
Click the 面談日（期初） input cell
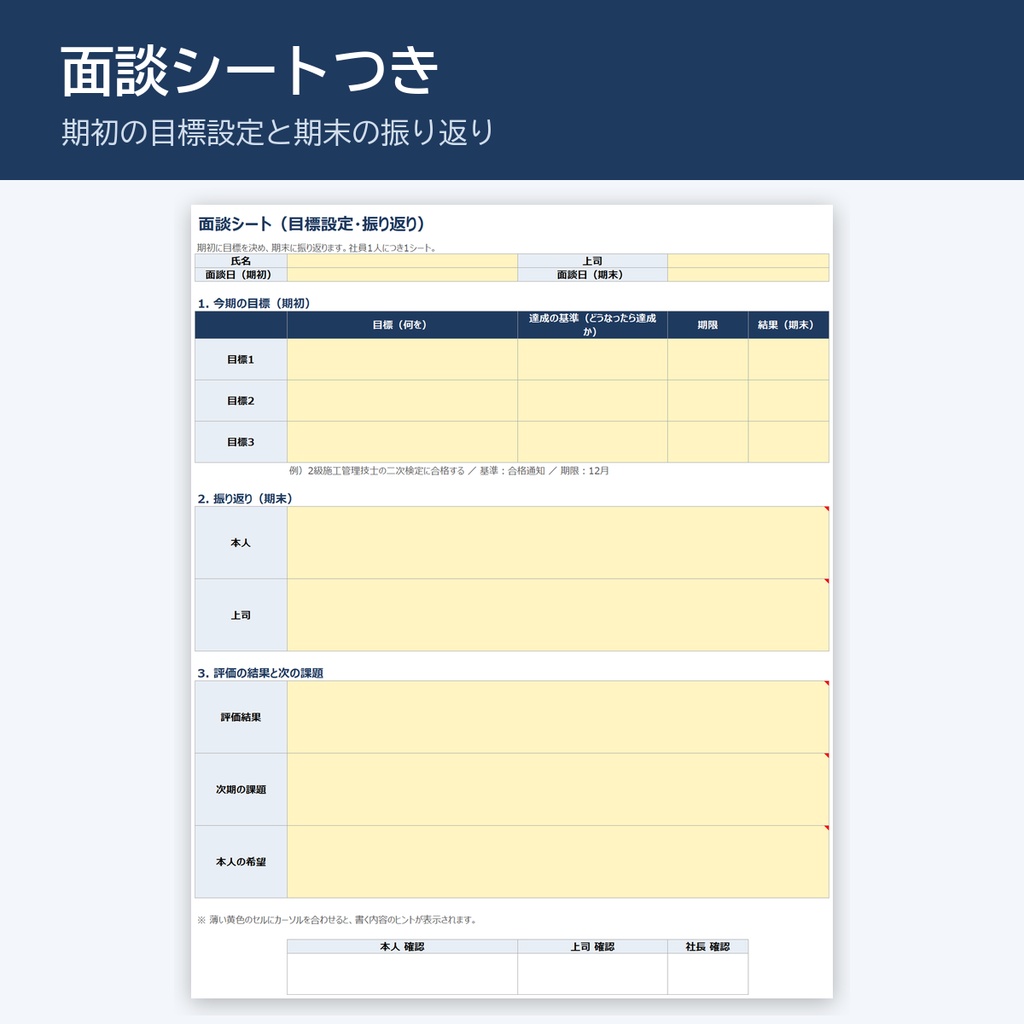pyautogui.click(x=402, y=274)
